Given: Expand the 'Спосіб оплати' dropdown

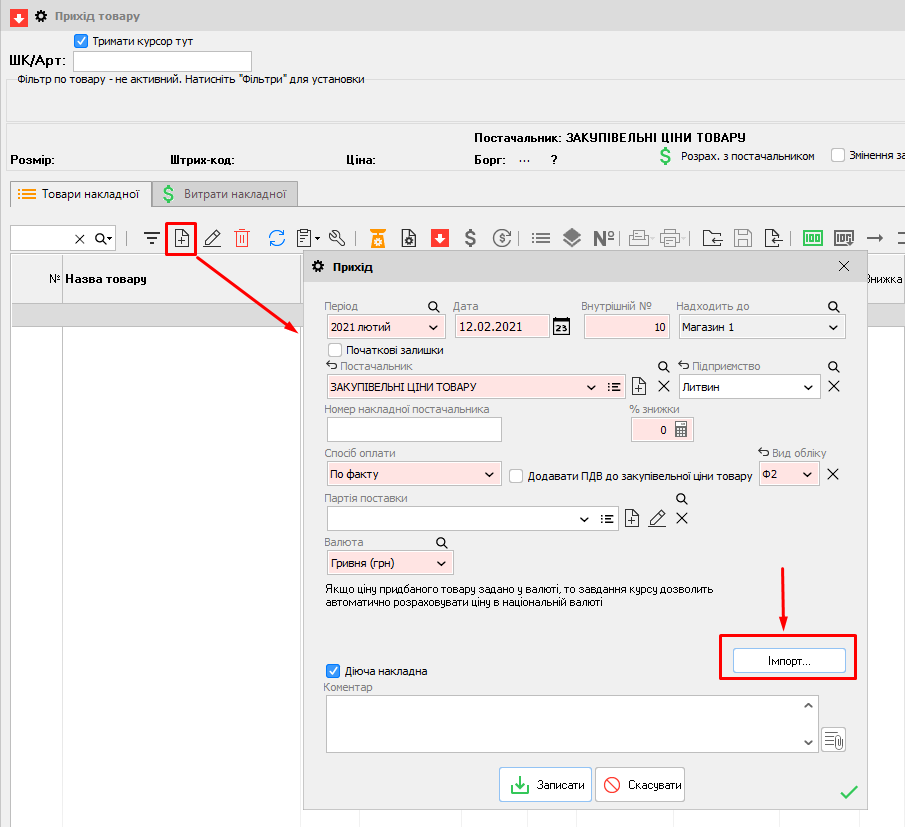Looking at the screenshot, I should point(489,475).
